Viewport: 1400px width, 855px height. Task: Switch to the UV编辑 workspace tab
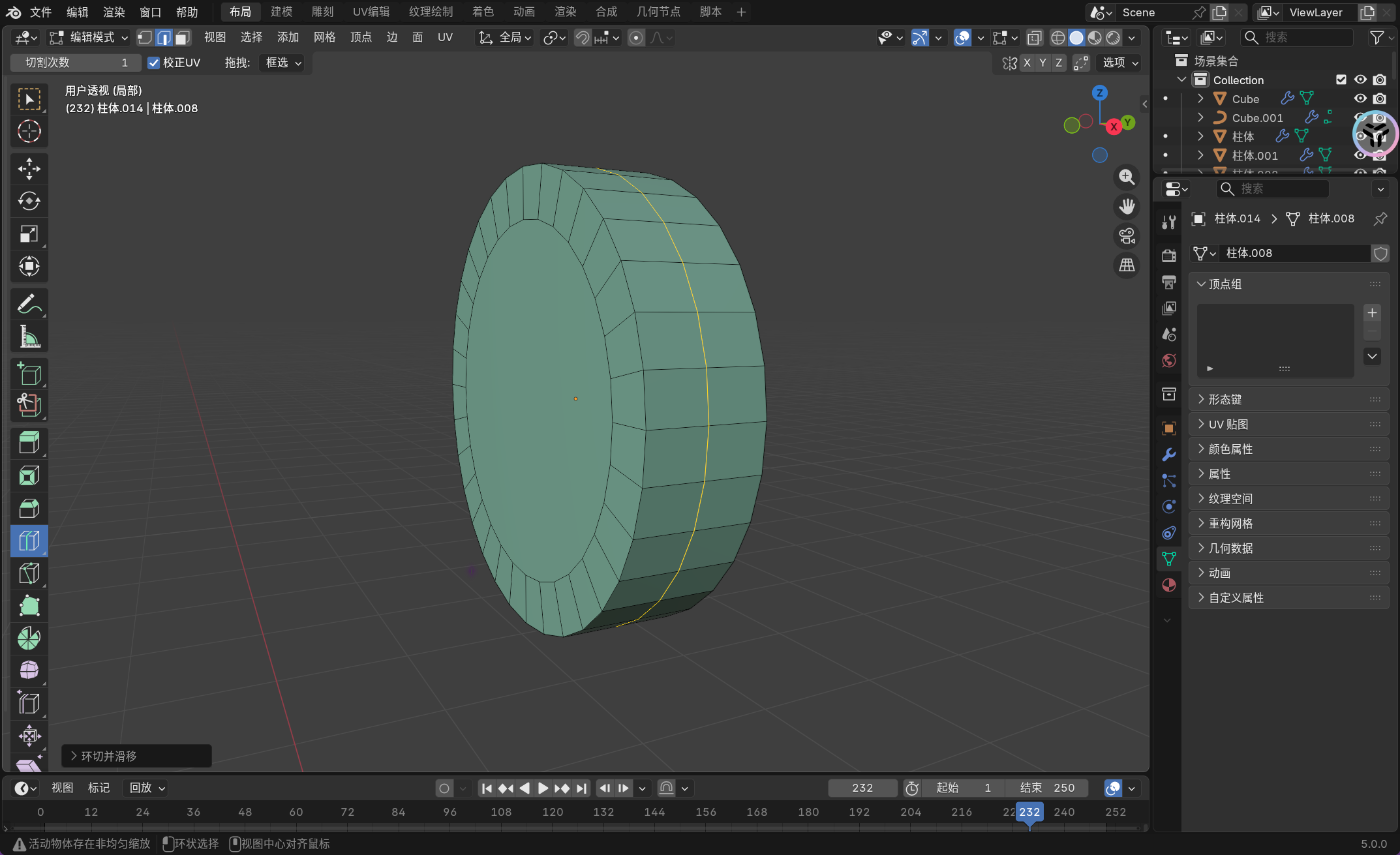click(x=371, y=12)
